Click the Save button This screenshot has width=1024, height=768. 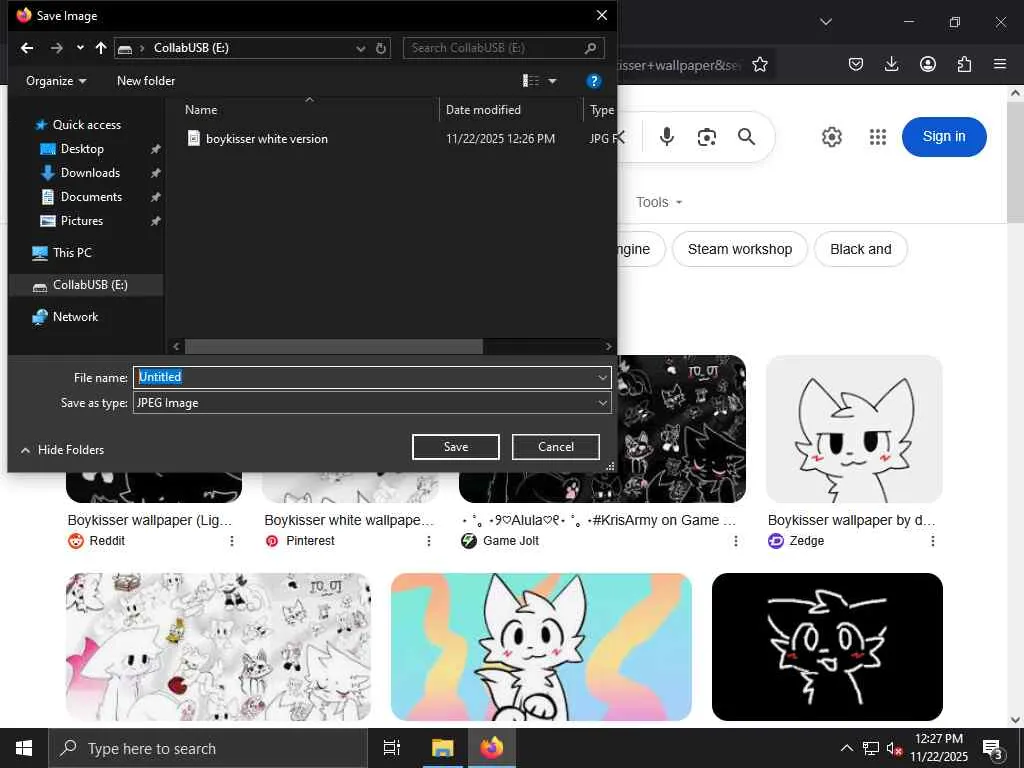456,447
